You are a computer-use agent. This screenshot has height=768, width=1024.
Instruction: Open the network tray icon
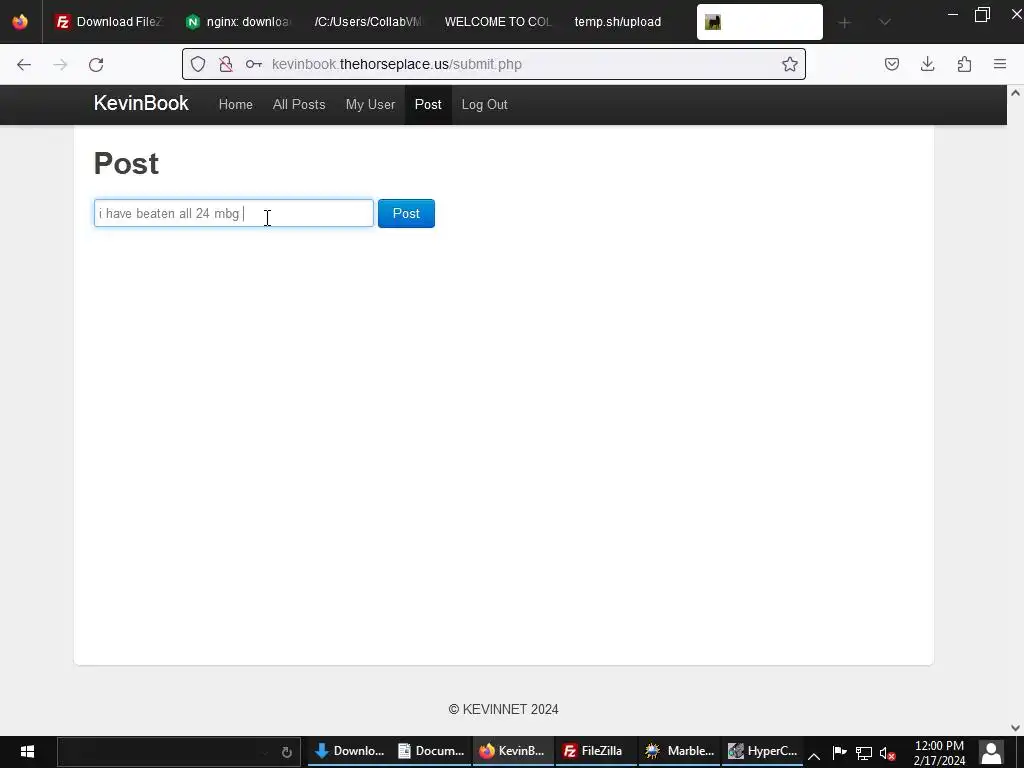point(863,754)
